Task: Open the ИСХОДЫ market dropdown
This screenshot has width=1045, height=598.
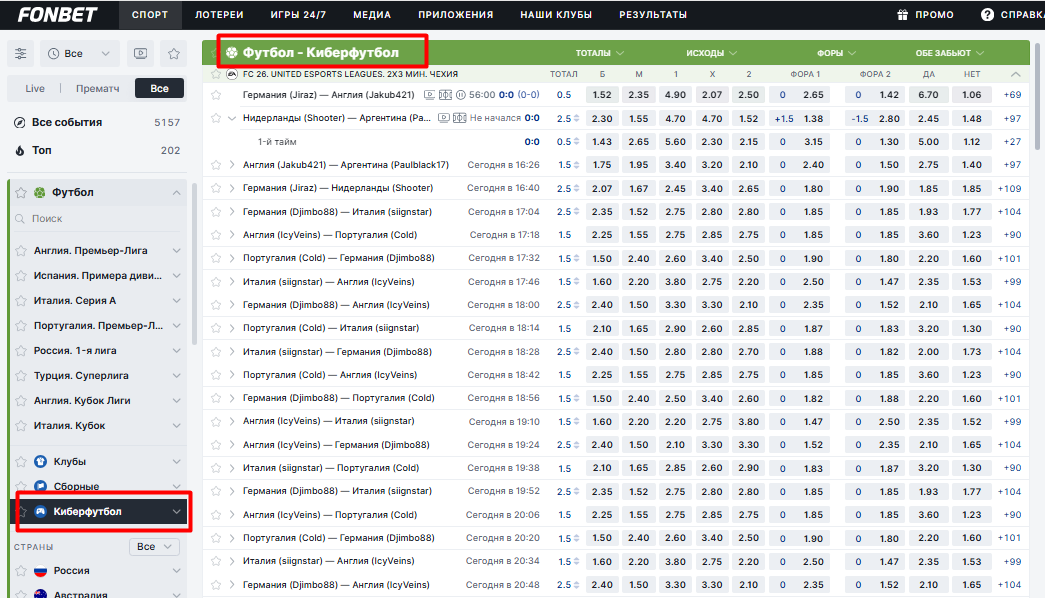Action: (x=712, y=53)
